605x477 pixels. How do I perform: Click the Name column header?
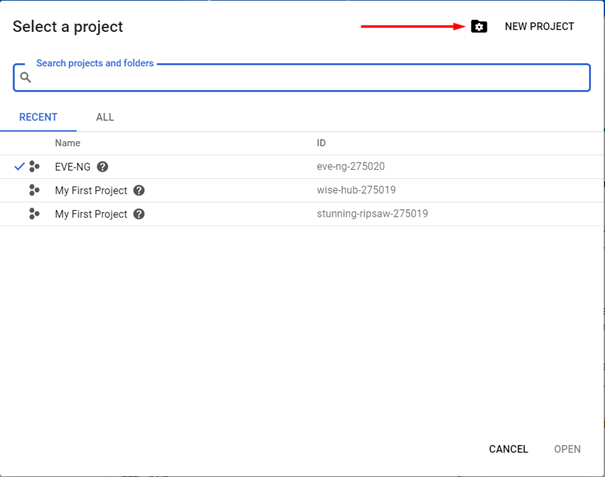[68, 143]
